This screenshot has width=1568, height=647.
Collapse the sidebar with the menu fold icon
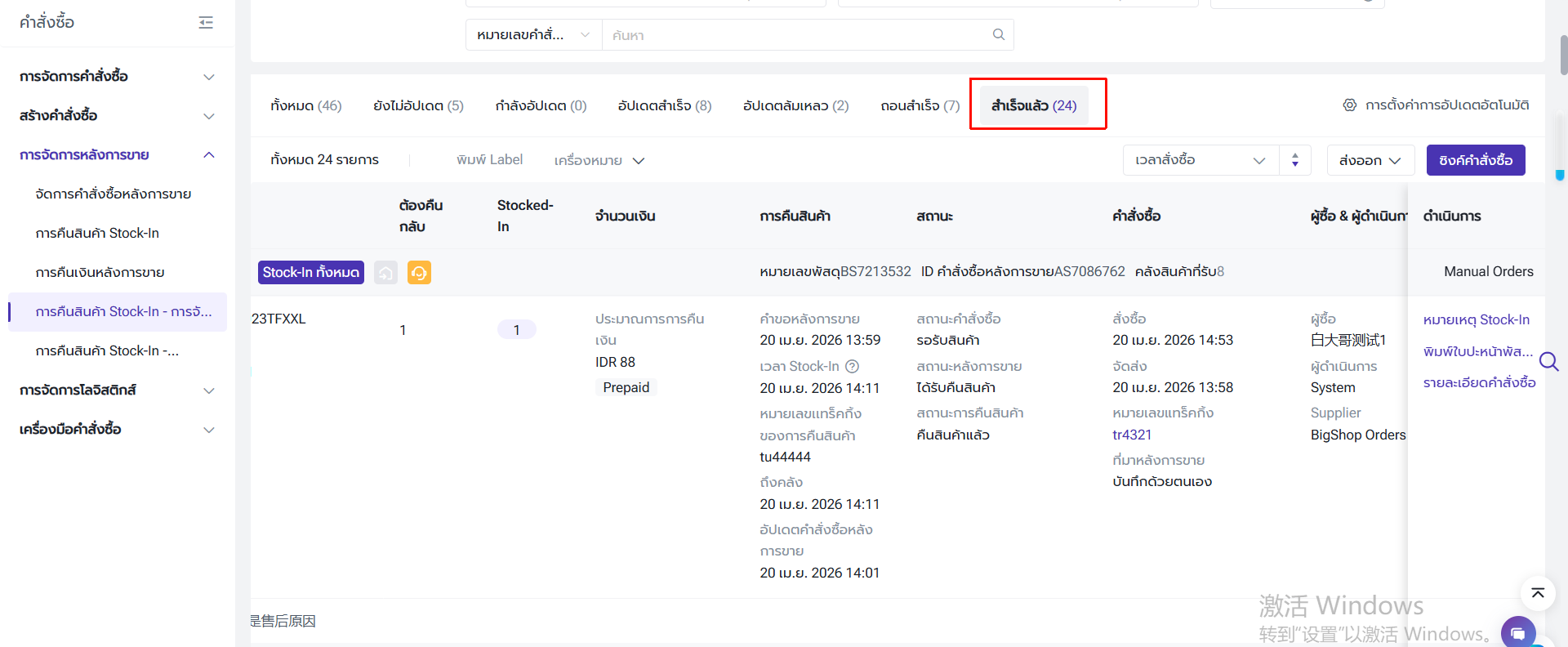click(206, 23)
